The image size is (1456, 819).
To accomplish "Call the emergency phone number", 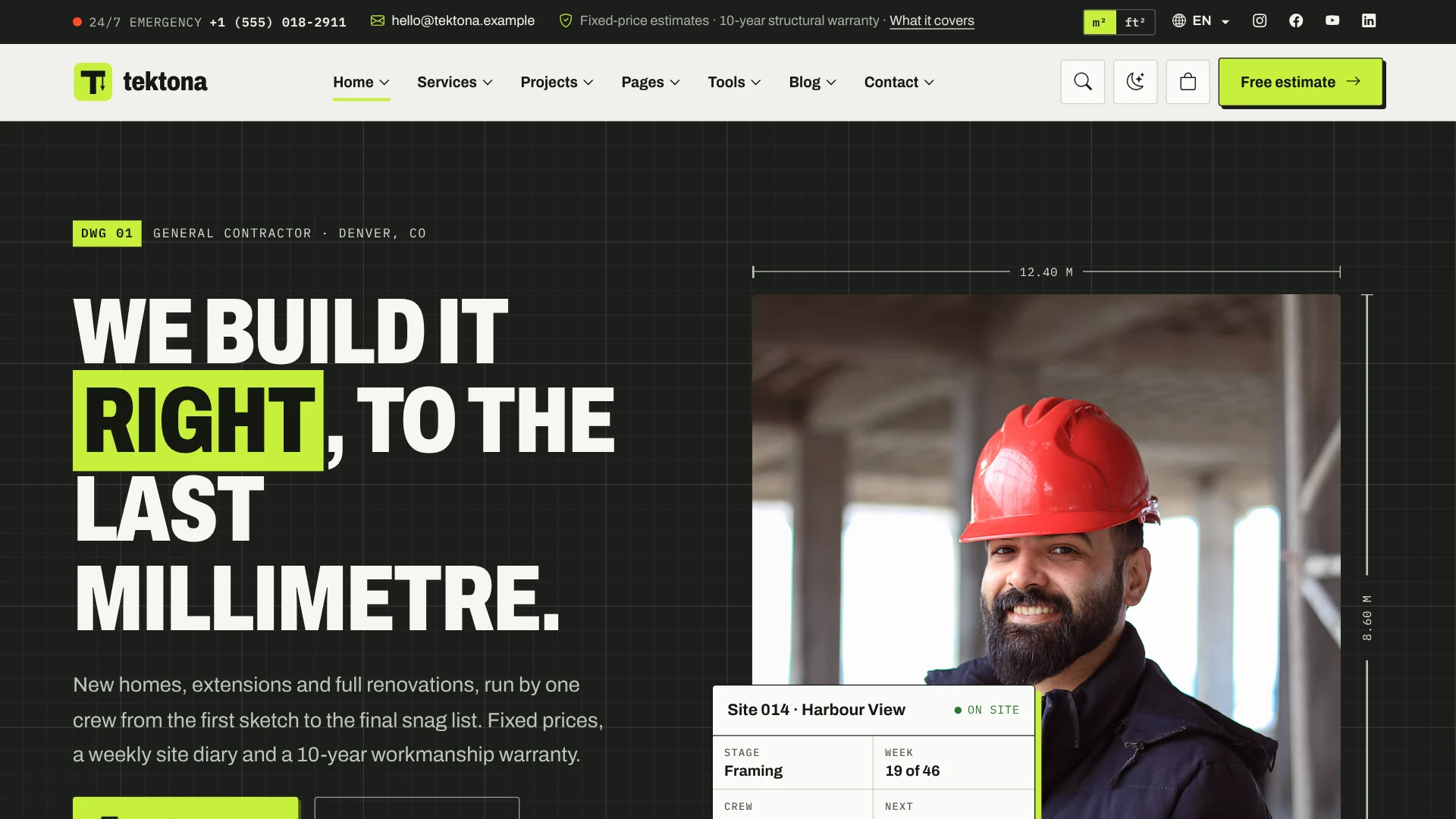I will [x=278, y=22].
